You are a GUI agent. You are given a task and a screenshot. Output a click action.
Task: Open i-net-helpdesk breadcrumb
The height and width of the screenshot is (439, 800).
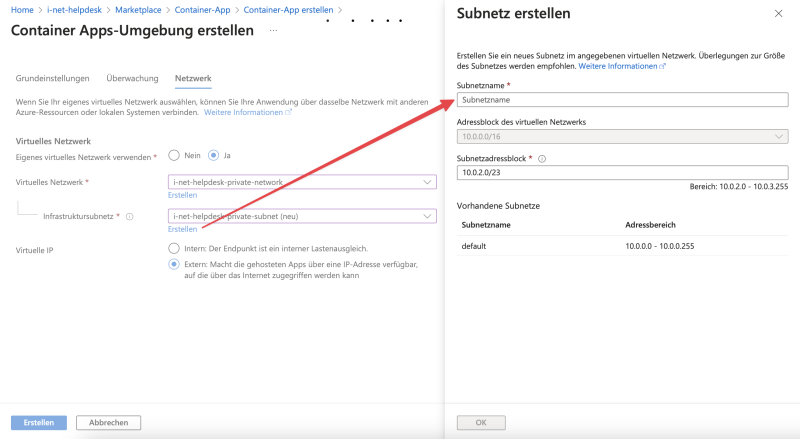point(74,10)
